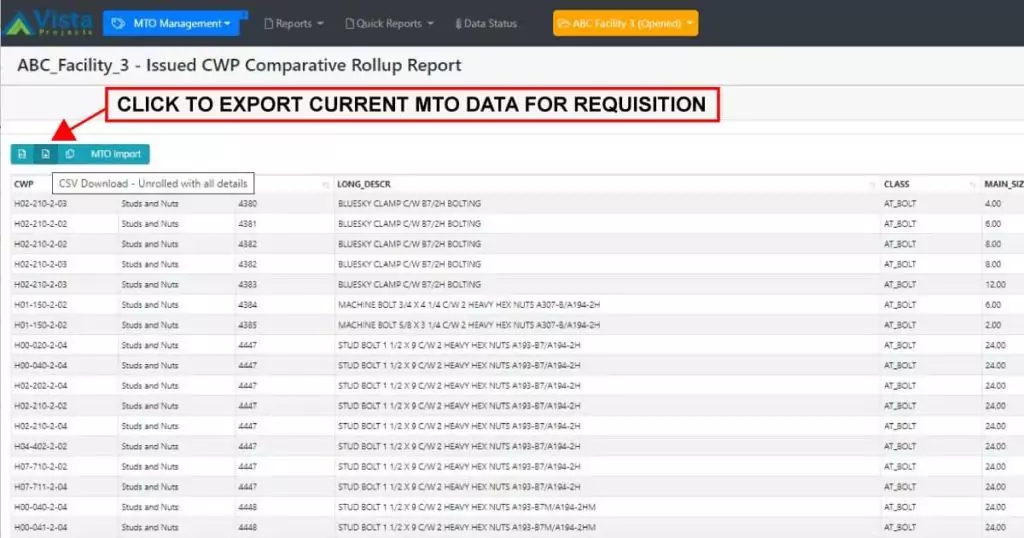Viewport: 1024px width, 538px height.
Task: Select CWP cell H02-210-2-02 for item 4381
Action: click(40, 224)
